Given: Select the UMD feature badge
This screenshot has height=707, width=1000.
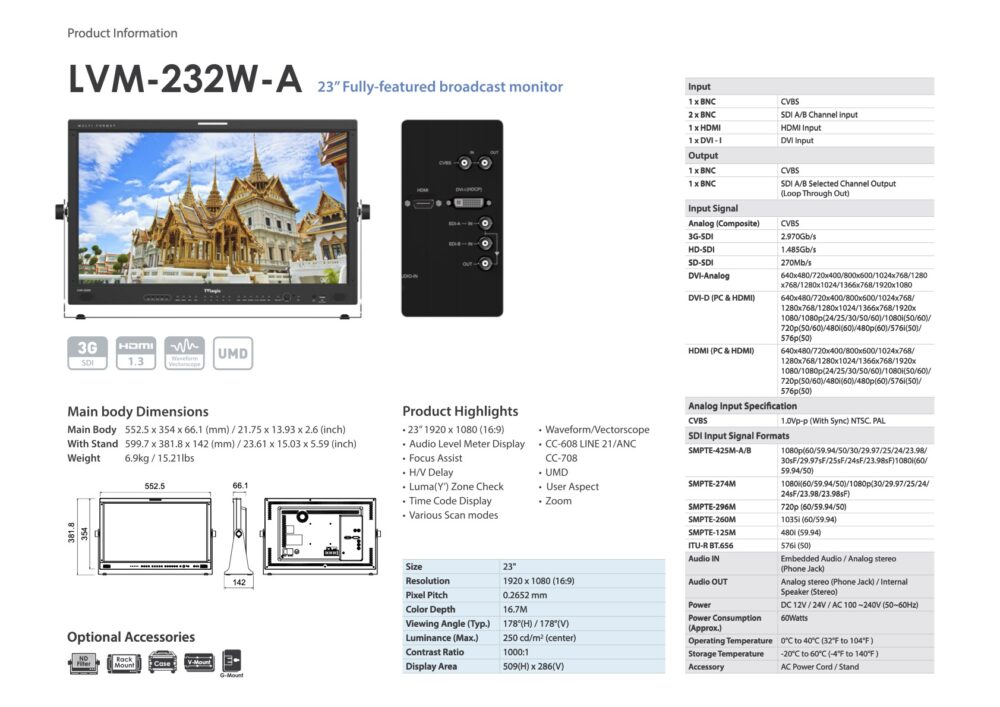Looking at the screenshot, I should 232,352.
